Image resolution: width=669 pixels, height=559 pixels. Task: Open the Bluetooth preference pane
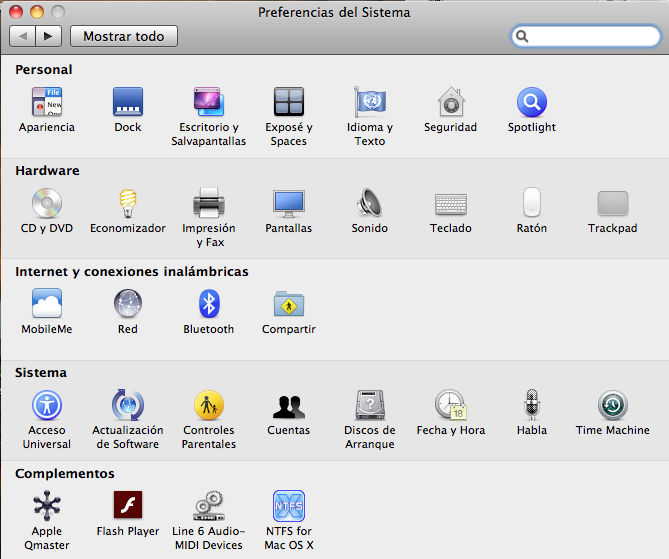click(x=209, y=305)
